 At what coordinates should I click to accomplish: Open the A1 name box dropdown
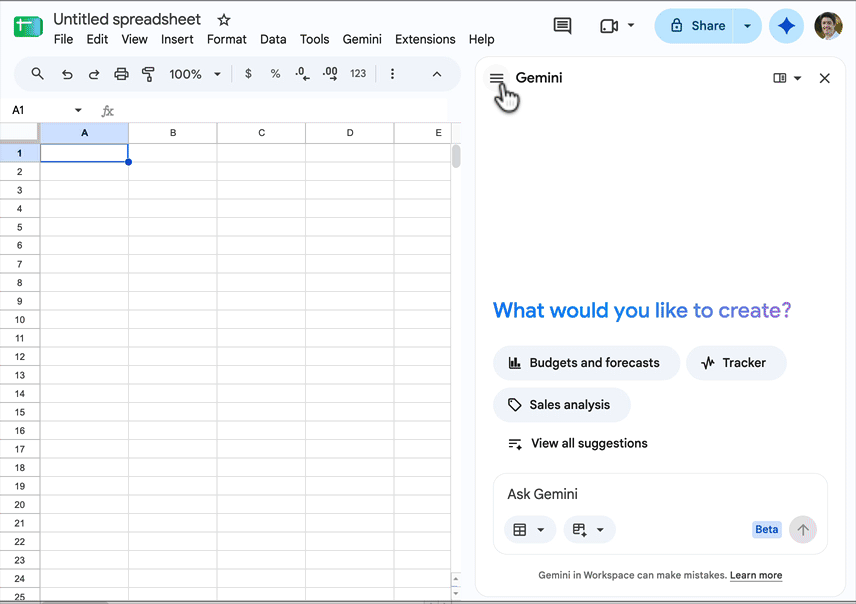tap(78, 110)
